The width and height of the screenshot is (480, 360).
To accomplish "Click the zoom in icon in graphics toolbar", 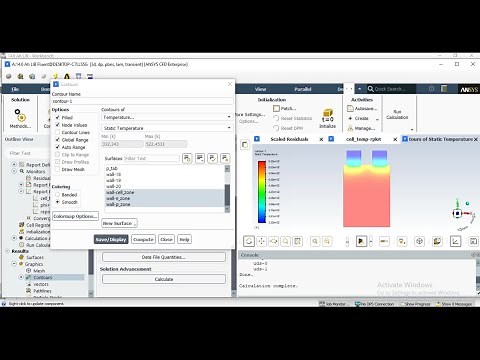I will [315, 241].
